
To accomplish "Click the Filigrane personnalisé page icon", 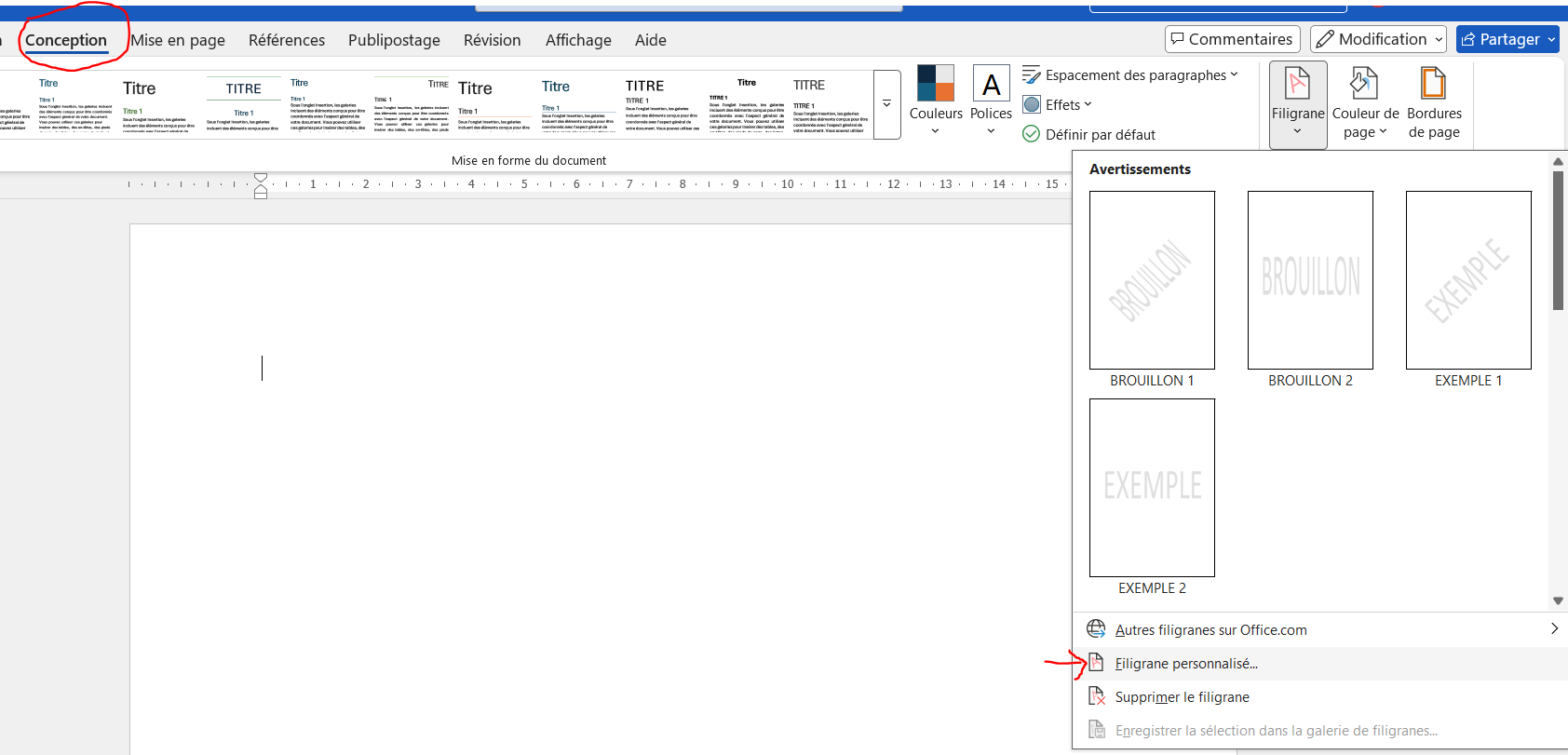I will (x=1097, y=664).
